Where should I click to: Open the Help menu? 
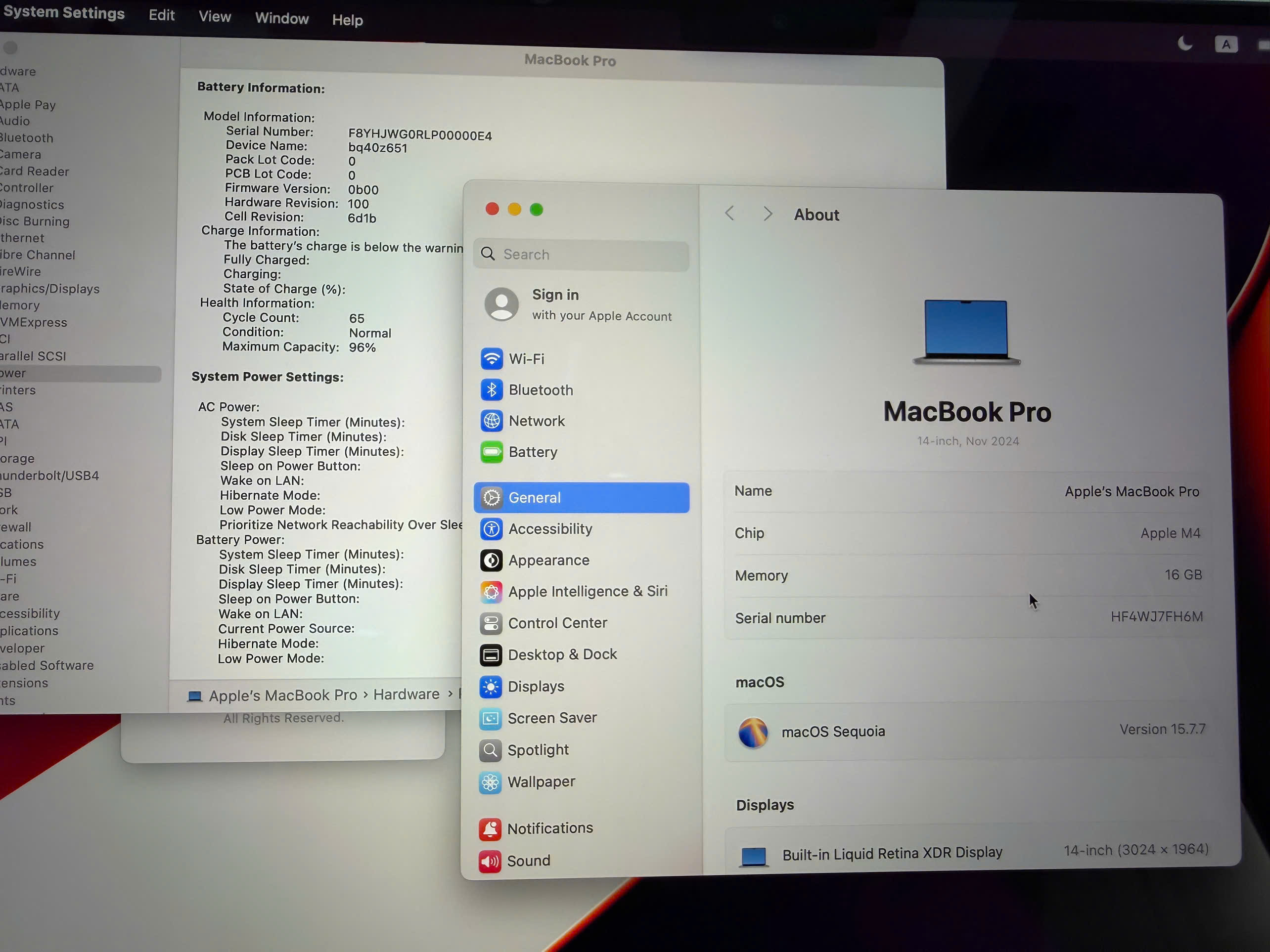[347, 20]
